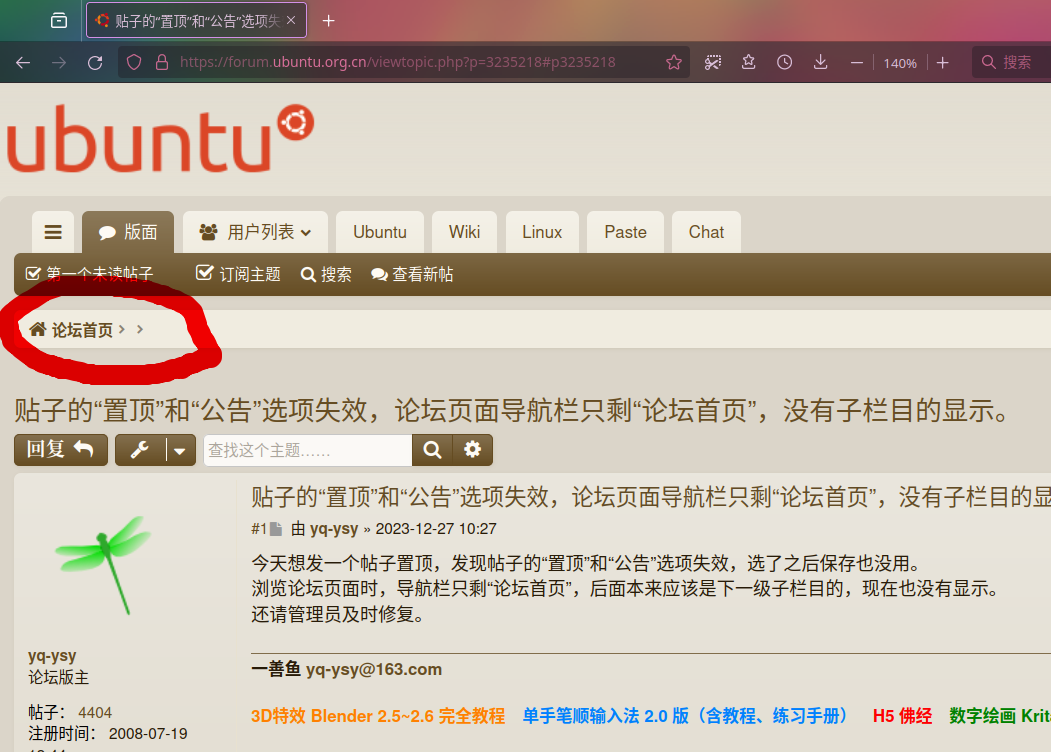The image size is (1051, 752).
Task: Open the browser tab list icon
Action: pyautogui.click(x=59, y=21)
